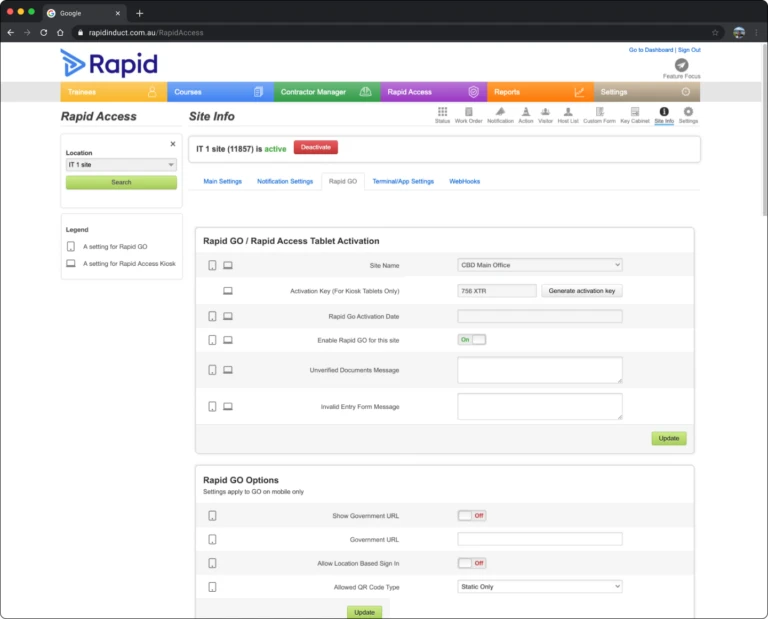Screen dimensions: 768x619
Task: Click the Rapid Access Kiosk legend icon
Action: click(71, 263)
